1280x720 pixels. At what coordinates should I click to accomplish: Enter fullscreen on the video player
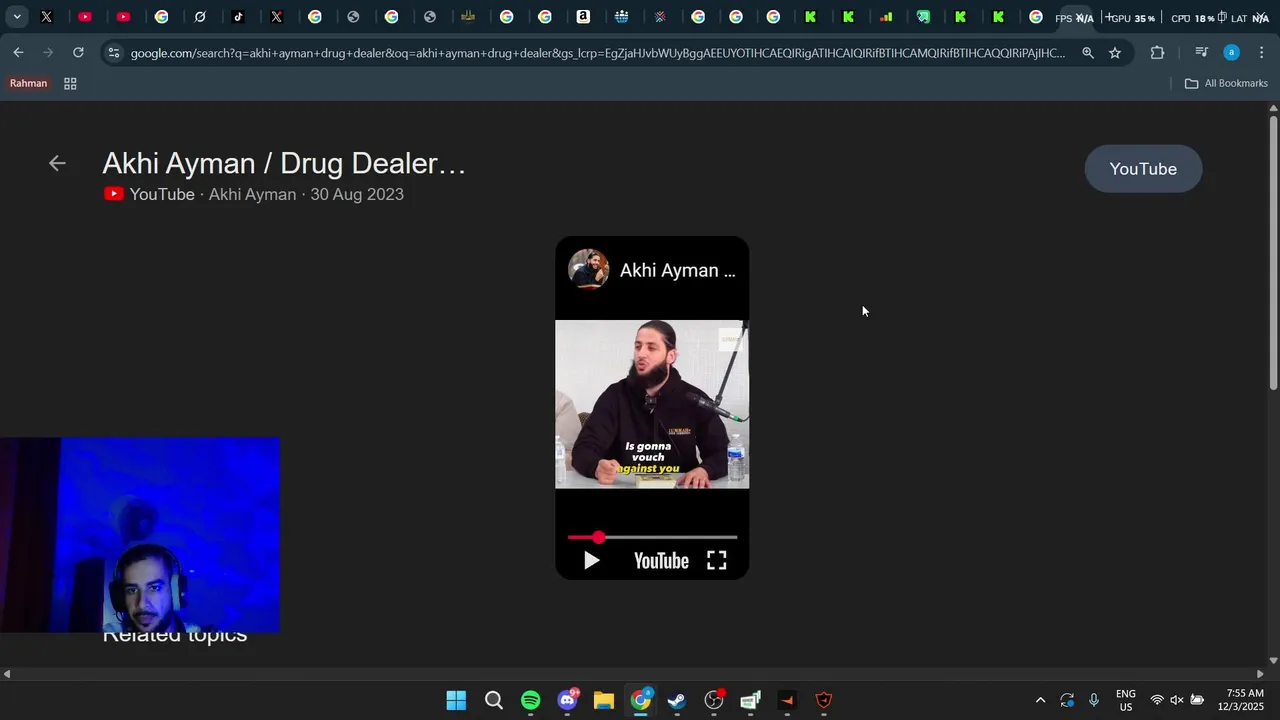717,561
